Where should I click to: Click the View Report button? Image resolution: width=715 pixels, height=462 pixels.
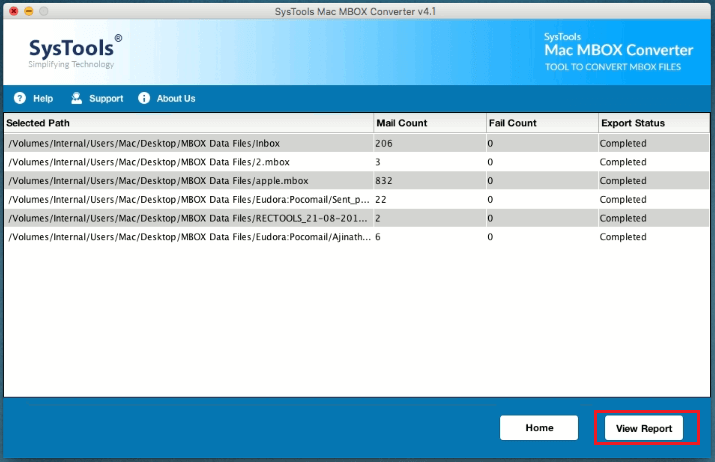(x=644, y=428)
